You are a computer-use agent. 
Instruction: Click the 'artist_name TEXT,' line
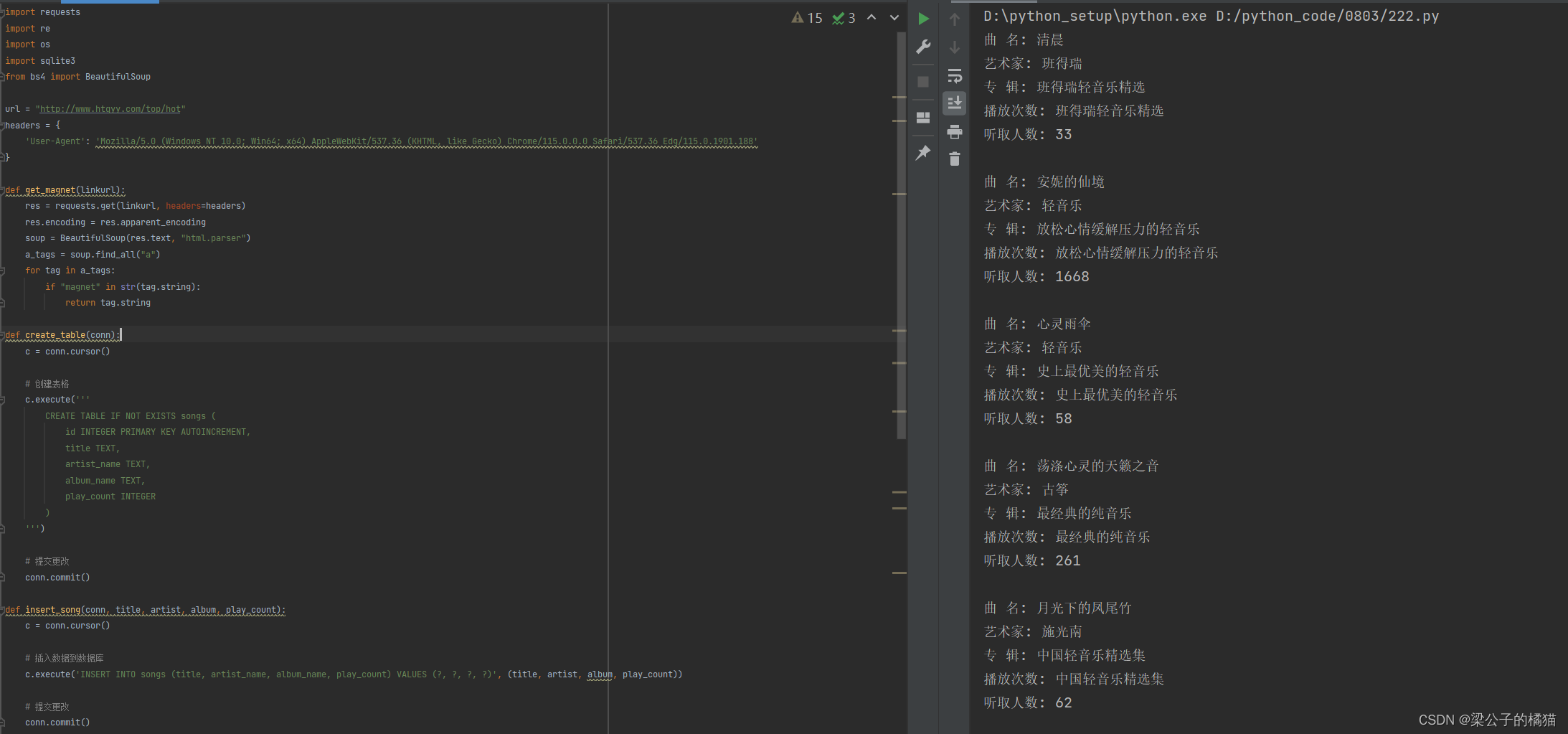pos(108,464)
